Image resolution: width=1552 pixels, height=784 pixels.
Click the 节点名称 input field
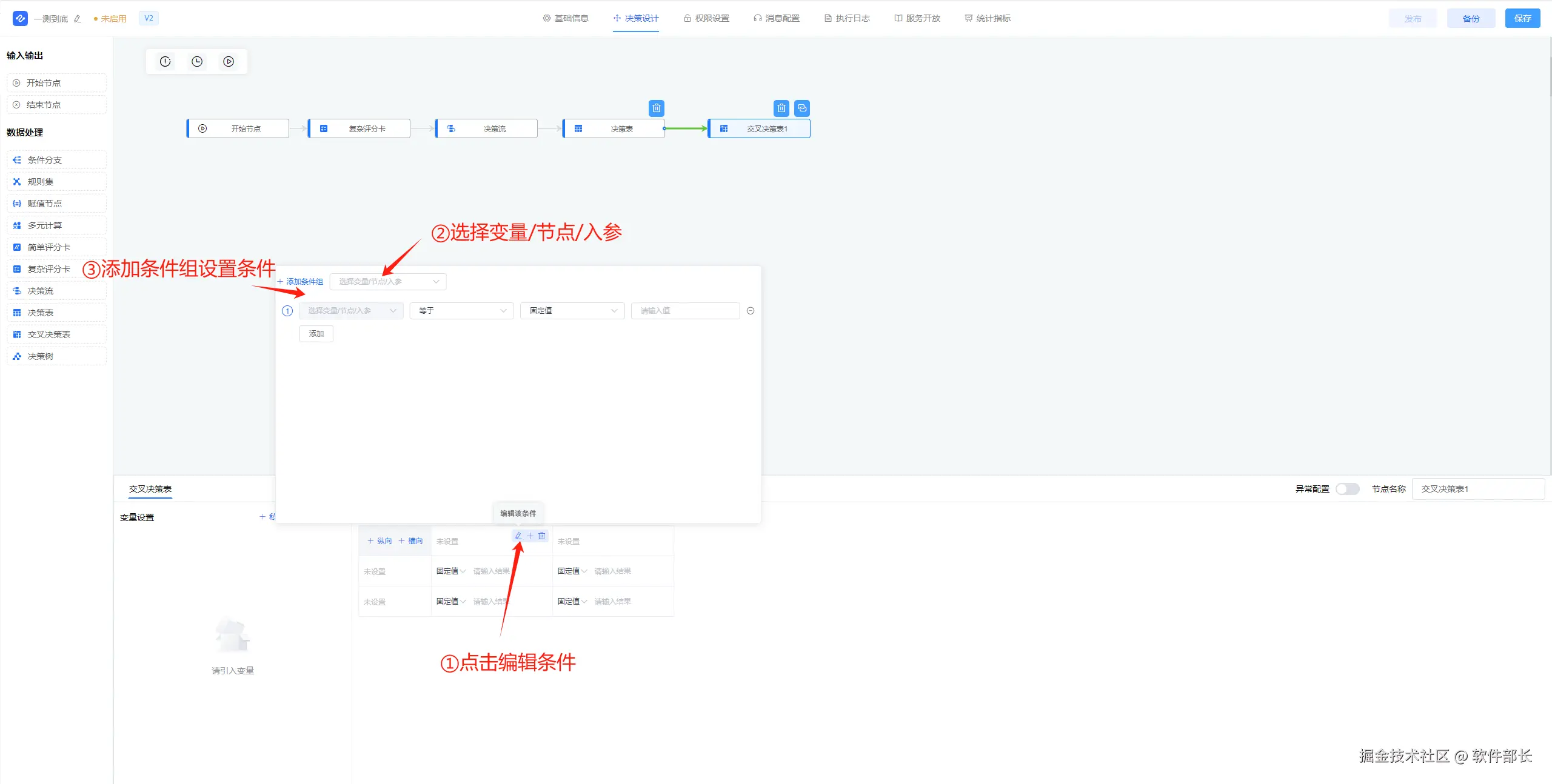[1477, 489]
